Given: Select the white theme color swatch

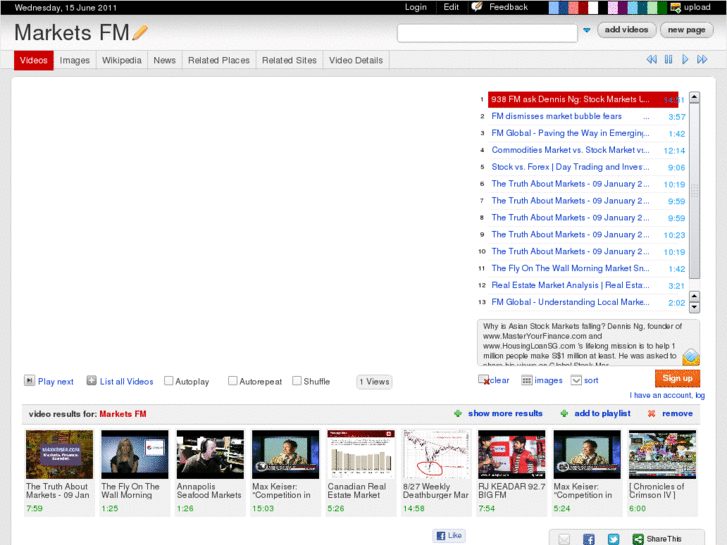Looking at the screenshot, I should [x=593, y=7].
